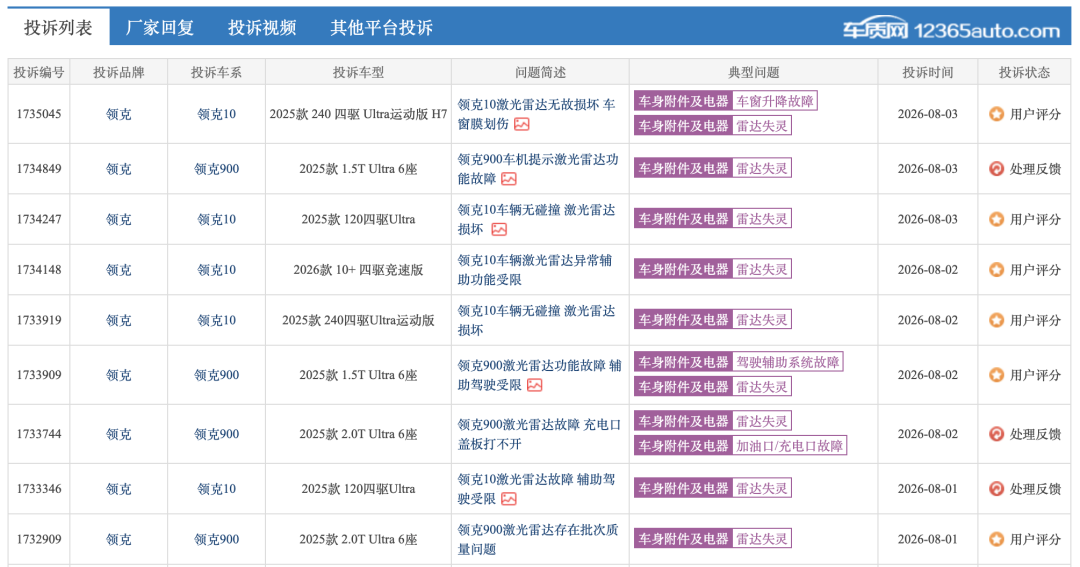Open the 投诉列表 tab
Image resolution: width=1080 pixels, height=567 pixels.
point(58,28)
